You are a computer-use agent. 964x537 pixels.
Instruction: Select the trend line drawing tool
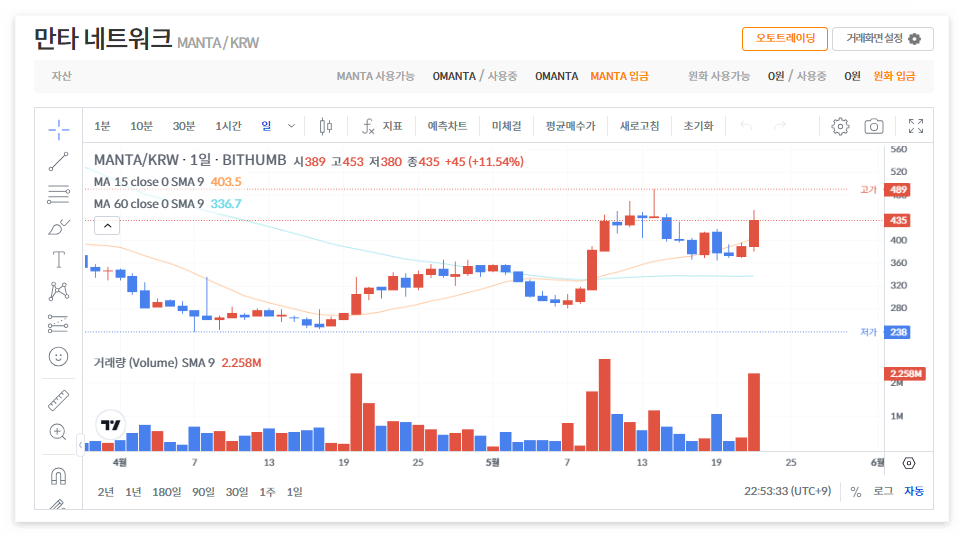click(x=58, y=162)
